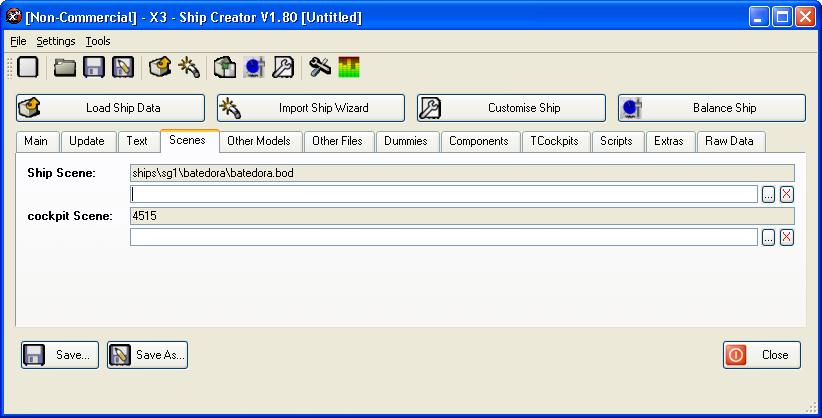Viewport: 822px width, 418px height.
Task: Open file using toolbar folder icon
Action: click(x=64, y=67)
